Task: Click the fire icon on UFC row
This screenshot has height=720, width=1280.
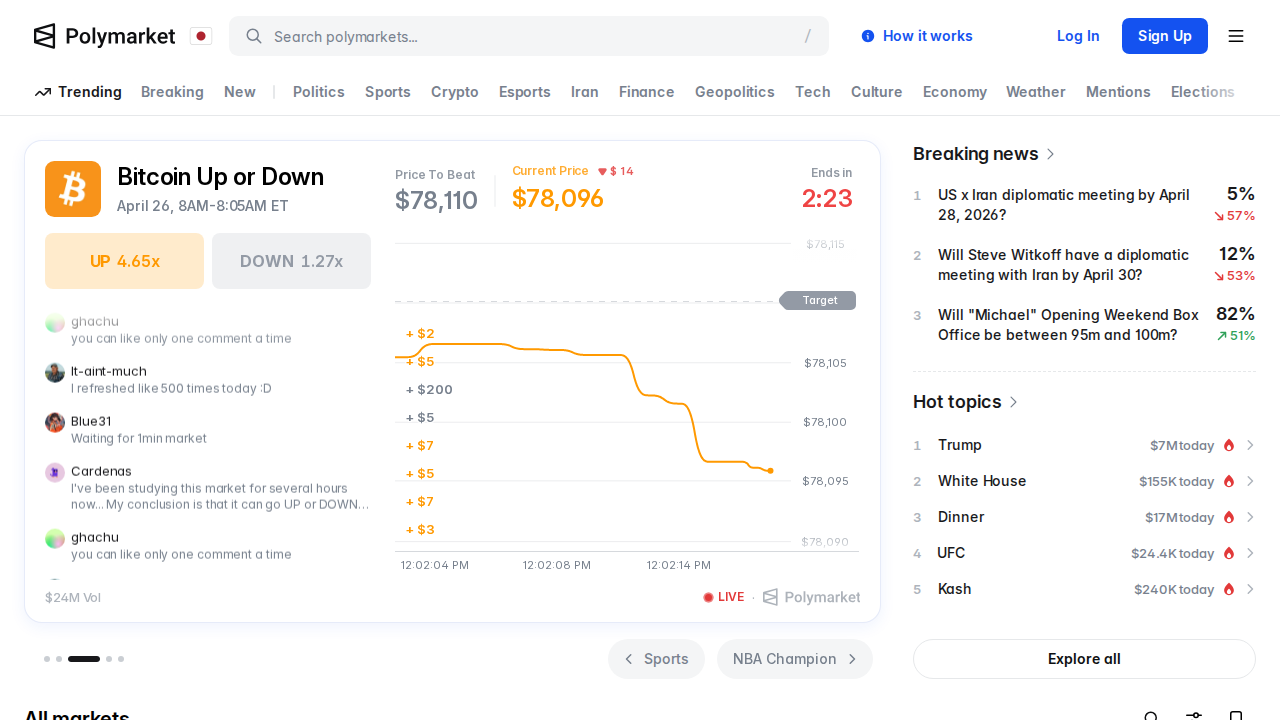Action: point(1229,553)
